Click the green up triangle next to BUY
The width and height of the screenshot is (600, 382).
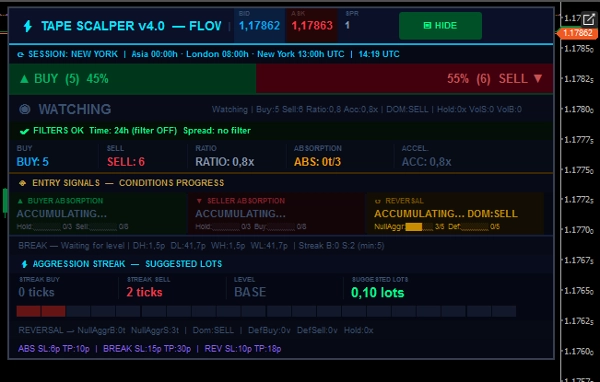pos(24,79)
